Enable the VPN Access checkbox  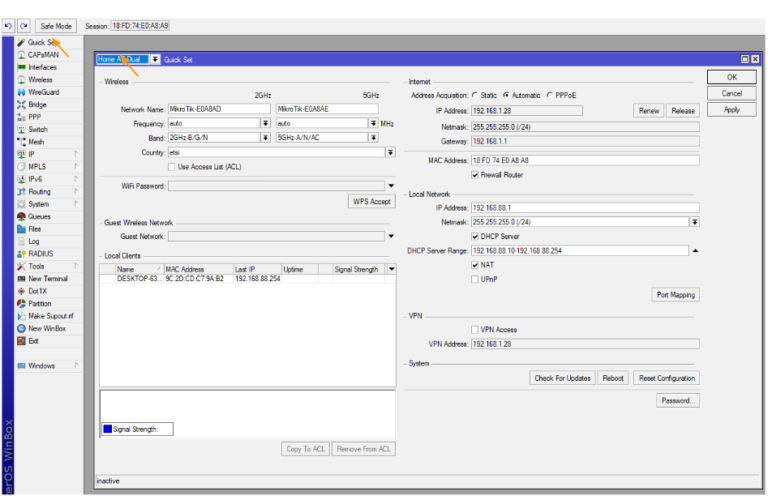coord(475,330)
